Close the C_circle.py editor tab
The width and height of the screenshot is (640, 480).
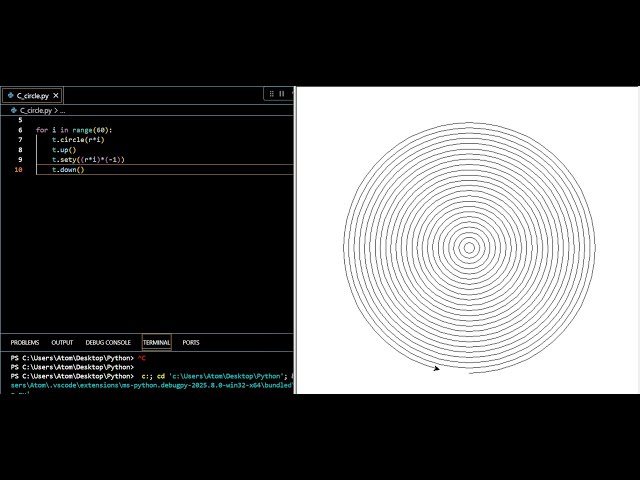pyautogui.click(x=56, y=96)
